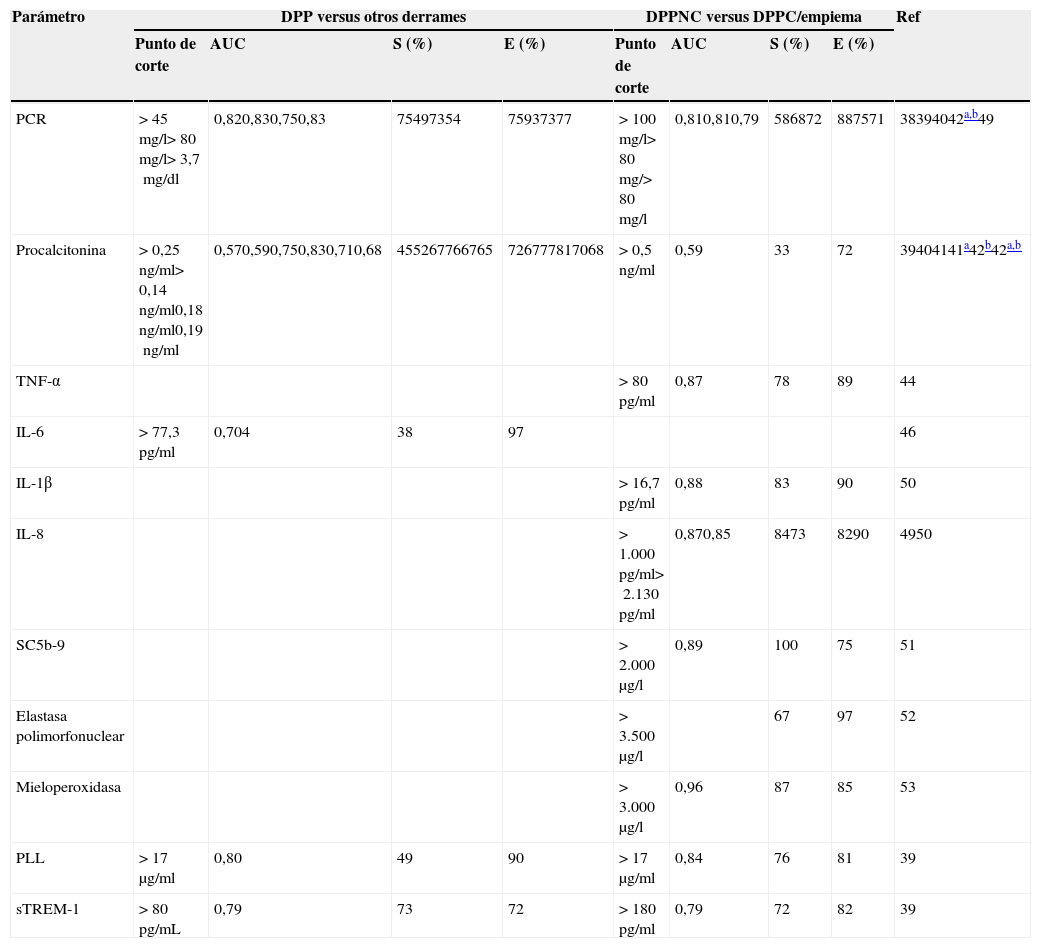Image resolution: width=1041 pixels, height=948 pixels.
Task: Click the single 'a' footnote in Procalcitonina row
Action: [x=966, y=246]
